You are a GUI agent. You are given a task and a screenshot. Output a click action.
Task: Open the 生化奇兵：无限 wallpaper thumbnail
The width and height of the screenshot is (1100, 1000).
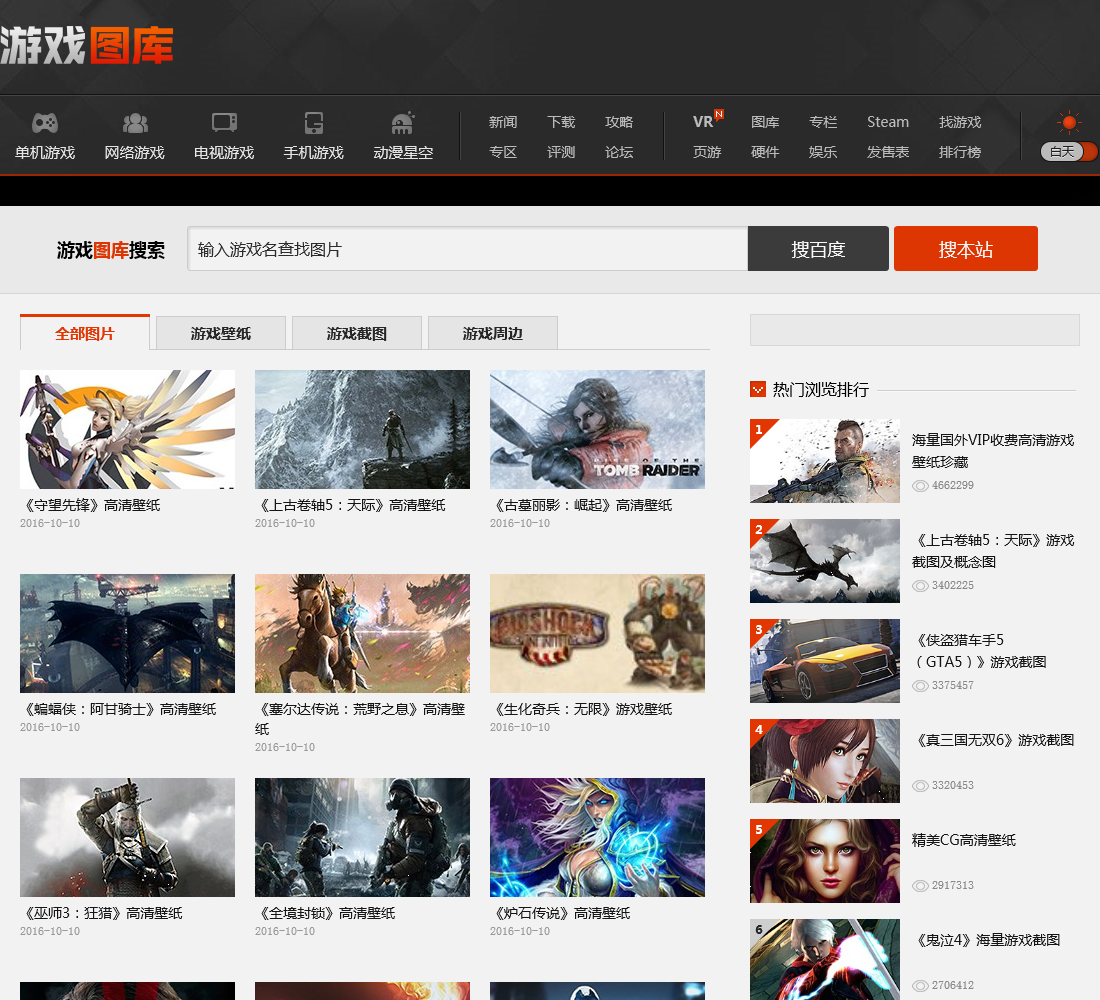pos(598,634)
